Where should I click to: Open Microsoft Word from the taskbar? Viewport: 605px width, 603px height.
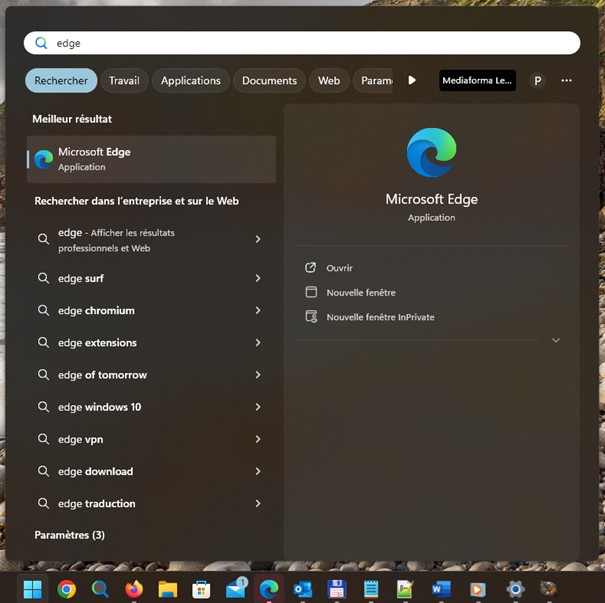tap(441, 589)
